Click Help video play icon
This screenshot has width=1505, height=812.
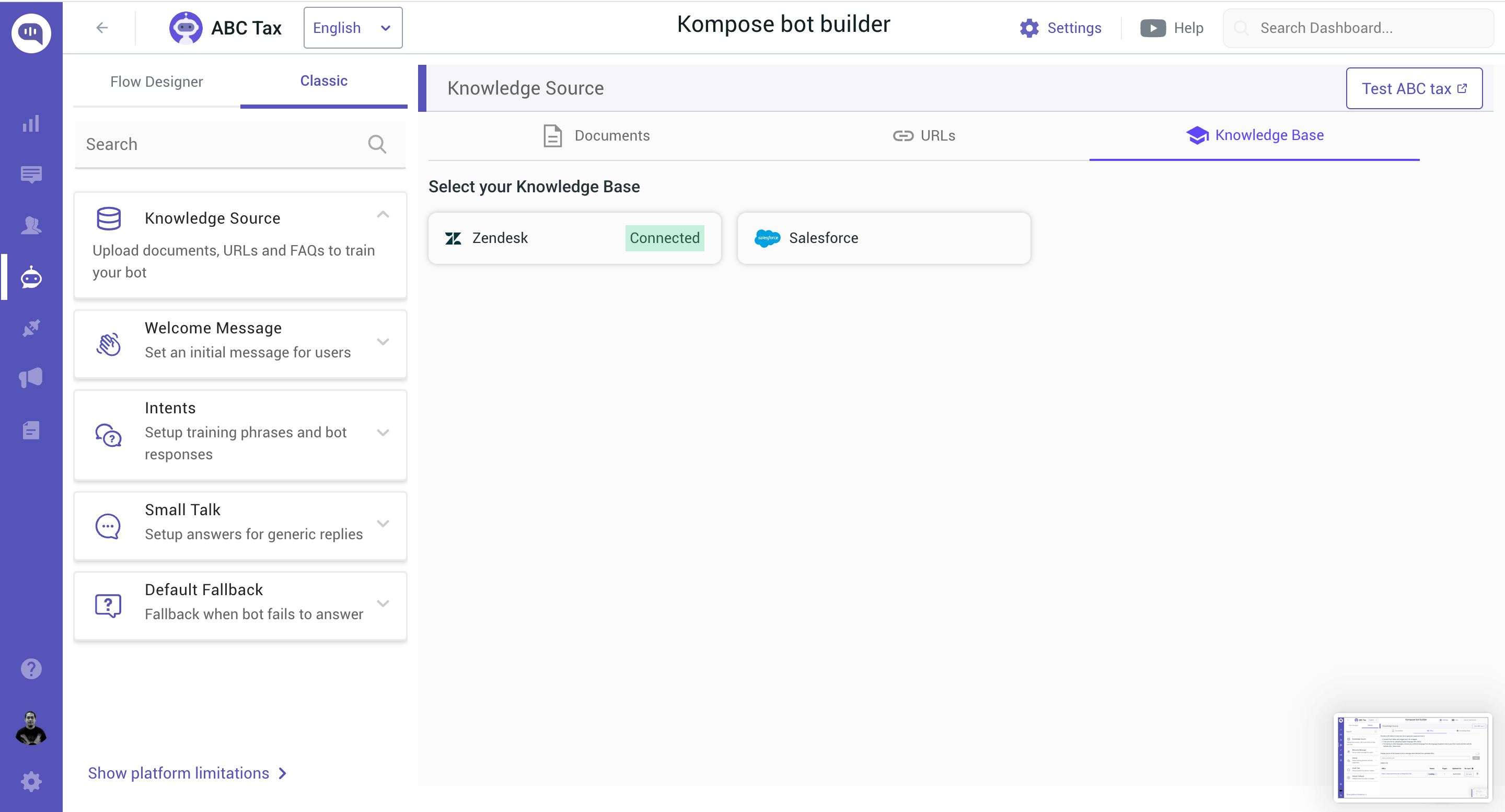pyautogui.click(x=1153, y=28)
